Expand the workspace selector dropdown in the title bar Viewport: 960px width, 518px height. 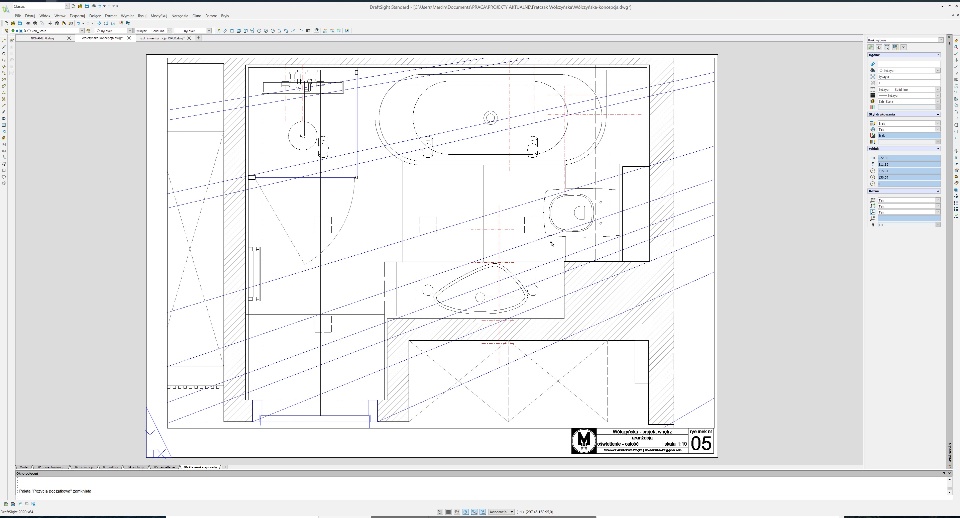(x=67, y=6)
